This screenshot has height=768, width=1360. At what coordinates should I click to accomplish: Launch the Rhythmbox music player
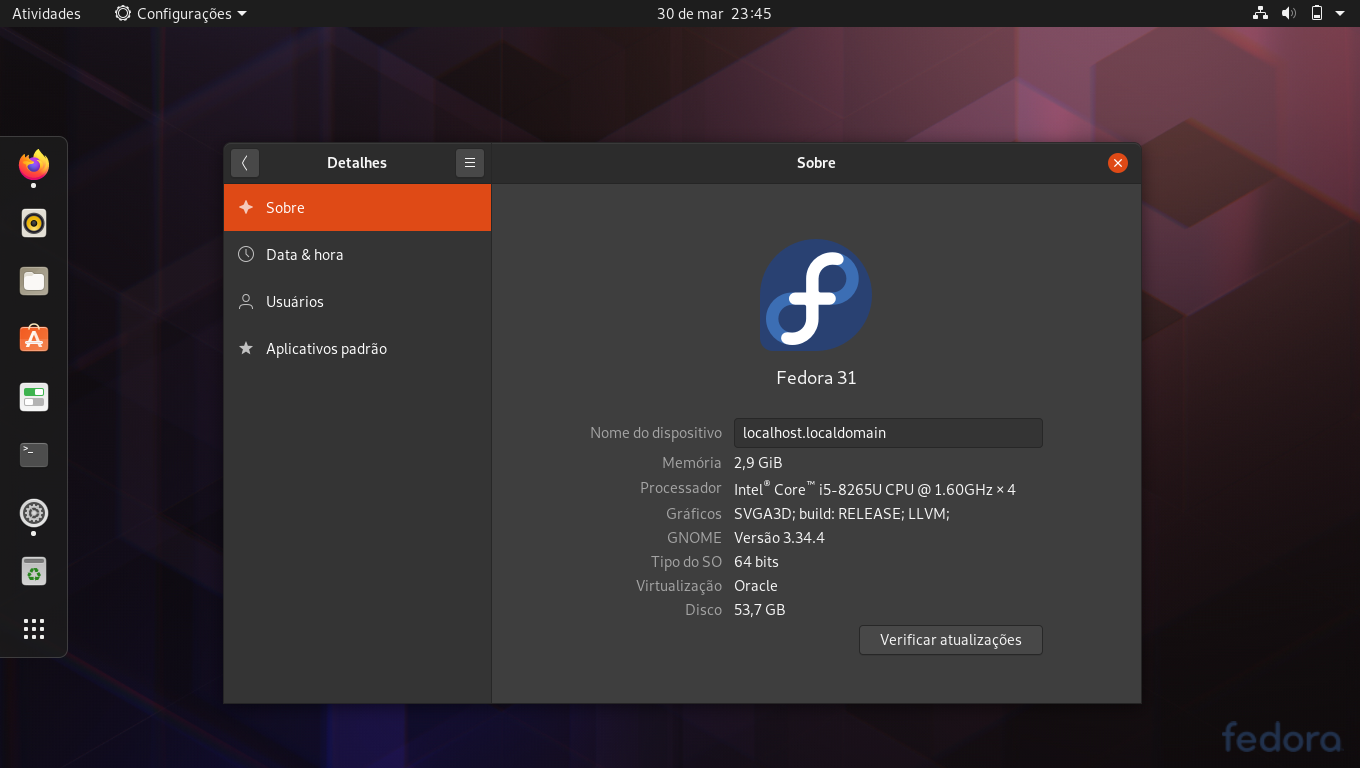point(34,223)
